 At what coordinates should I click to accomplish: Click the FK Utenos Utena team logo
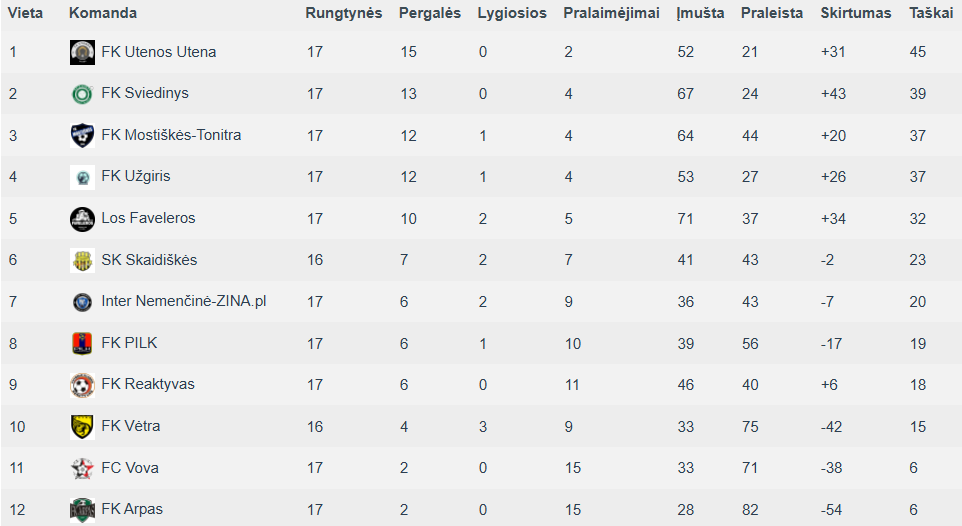point(82,52)
